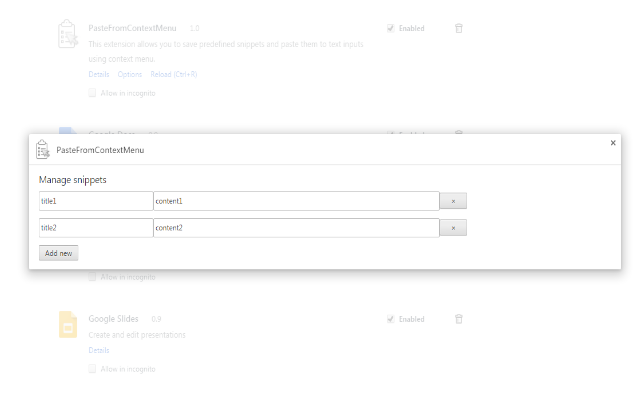Delete the title2 snippet row
The image size is (640, 400).
(x=453, y=228)
